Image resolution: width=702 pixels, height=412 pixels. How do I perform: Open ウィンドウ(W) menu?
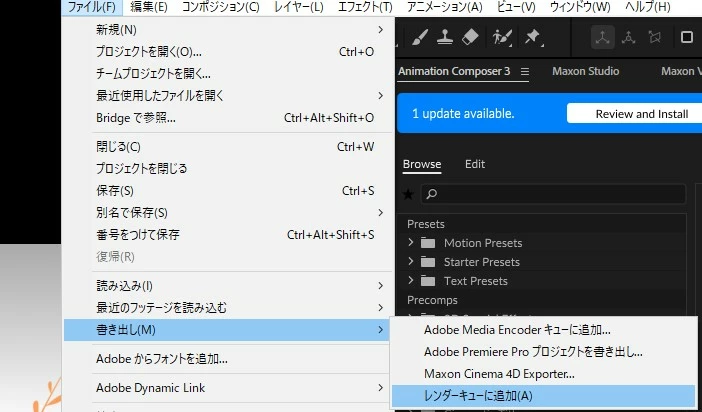[x=580, y=7]
